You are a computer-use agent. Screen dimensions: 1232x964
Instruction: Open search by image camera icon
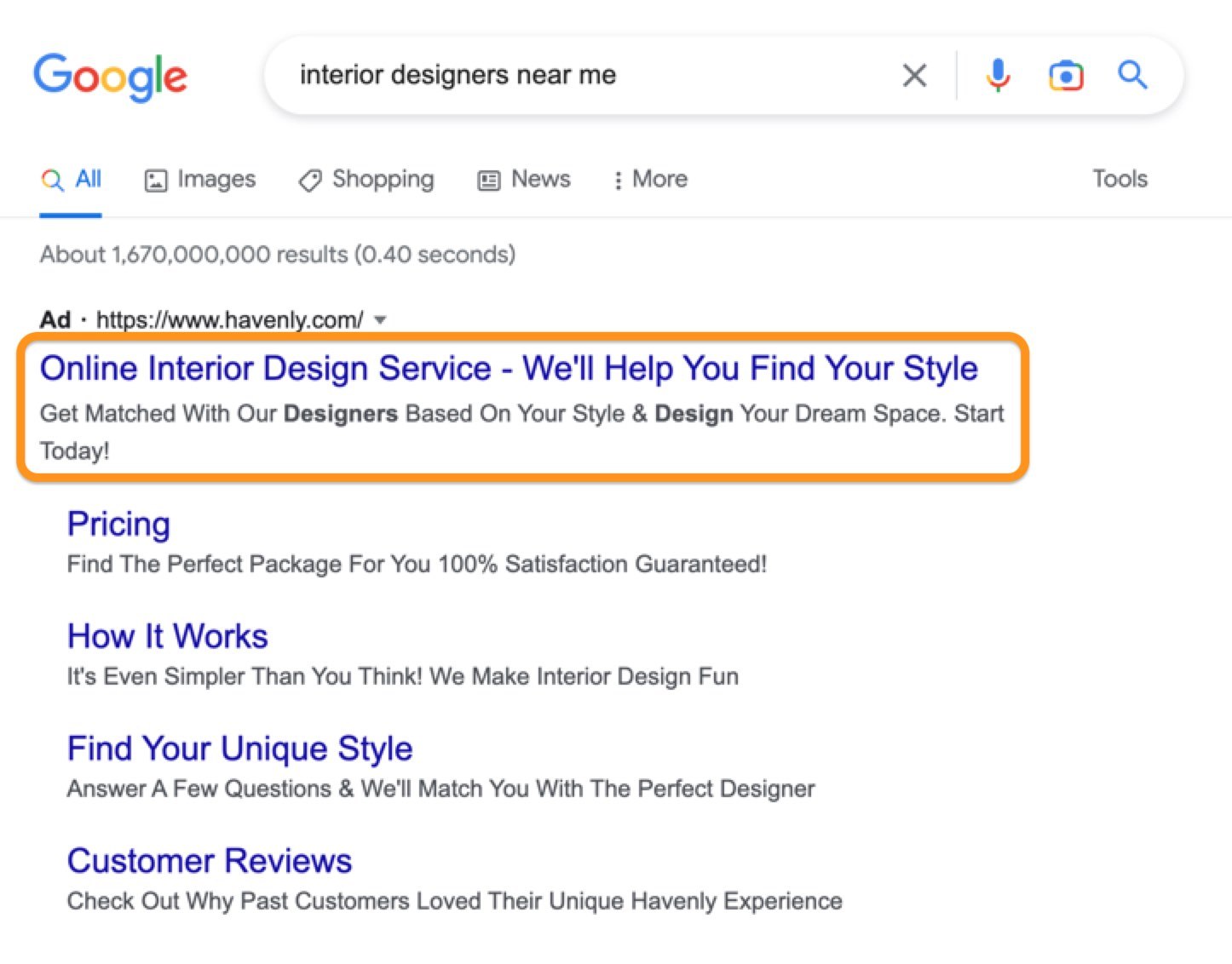[x=1065, y=76]
